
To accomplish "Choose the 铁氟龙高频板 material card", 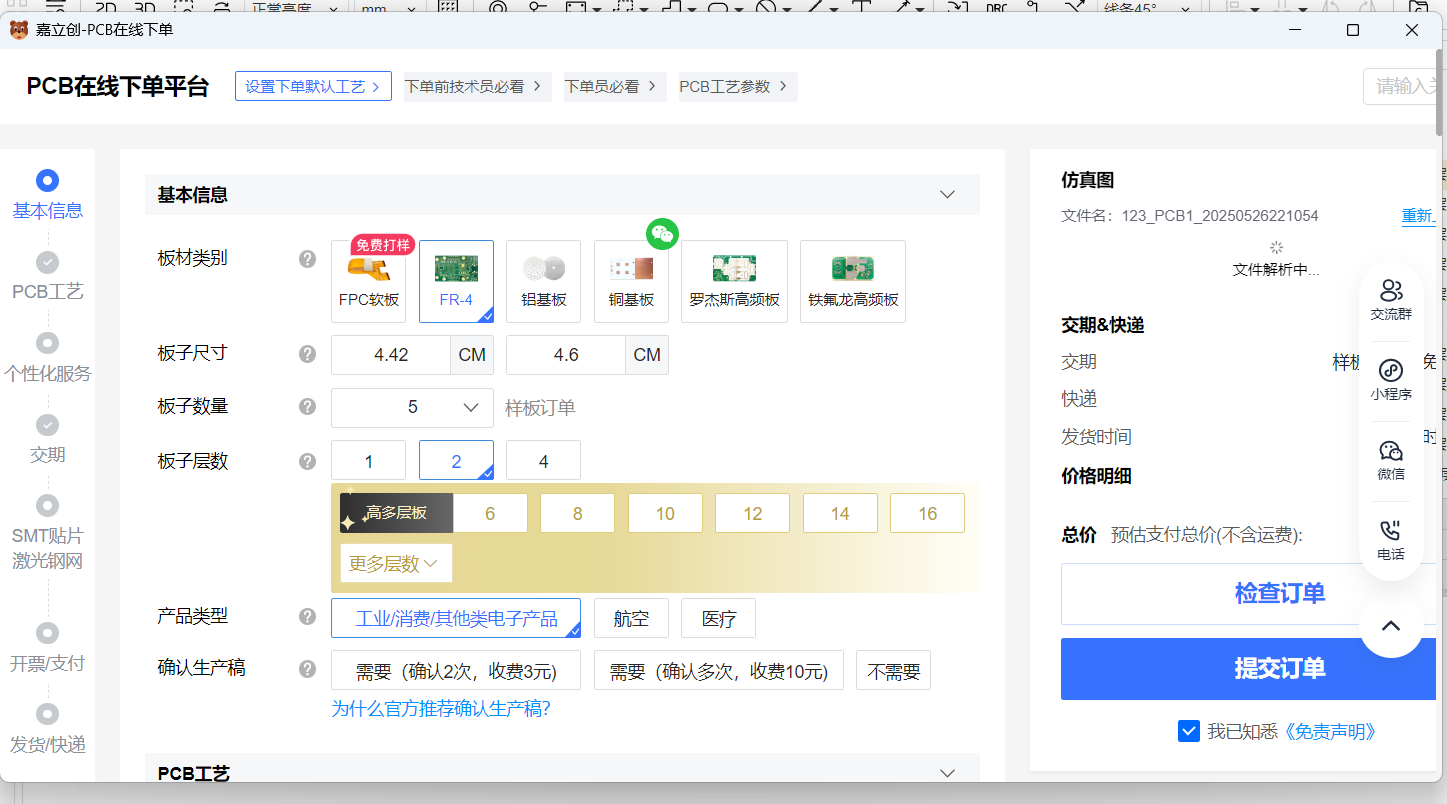I will coord(853,281).
